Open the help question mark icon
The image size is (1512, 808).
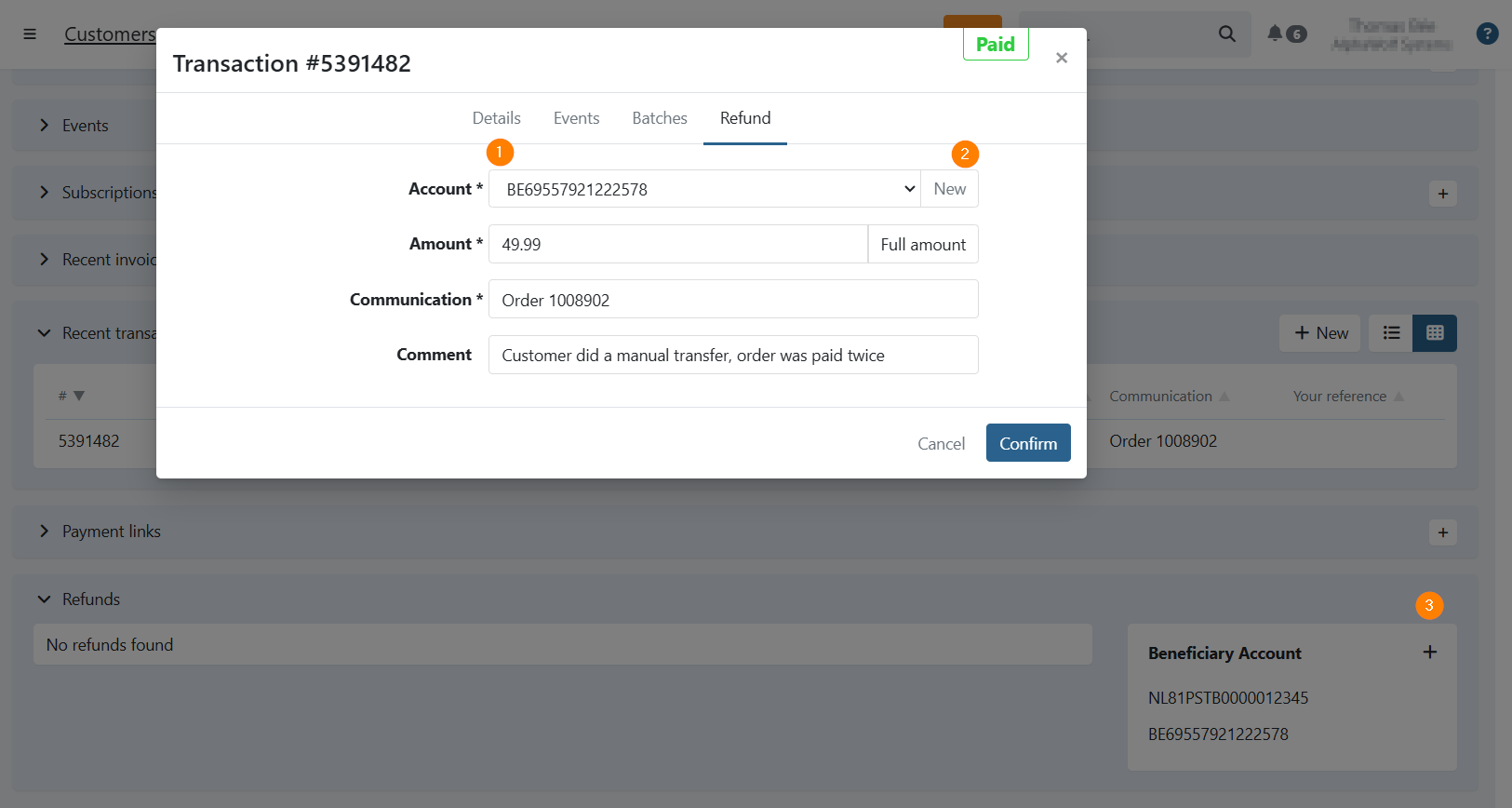(1487, 34)
